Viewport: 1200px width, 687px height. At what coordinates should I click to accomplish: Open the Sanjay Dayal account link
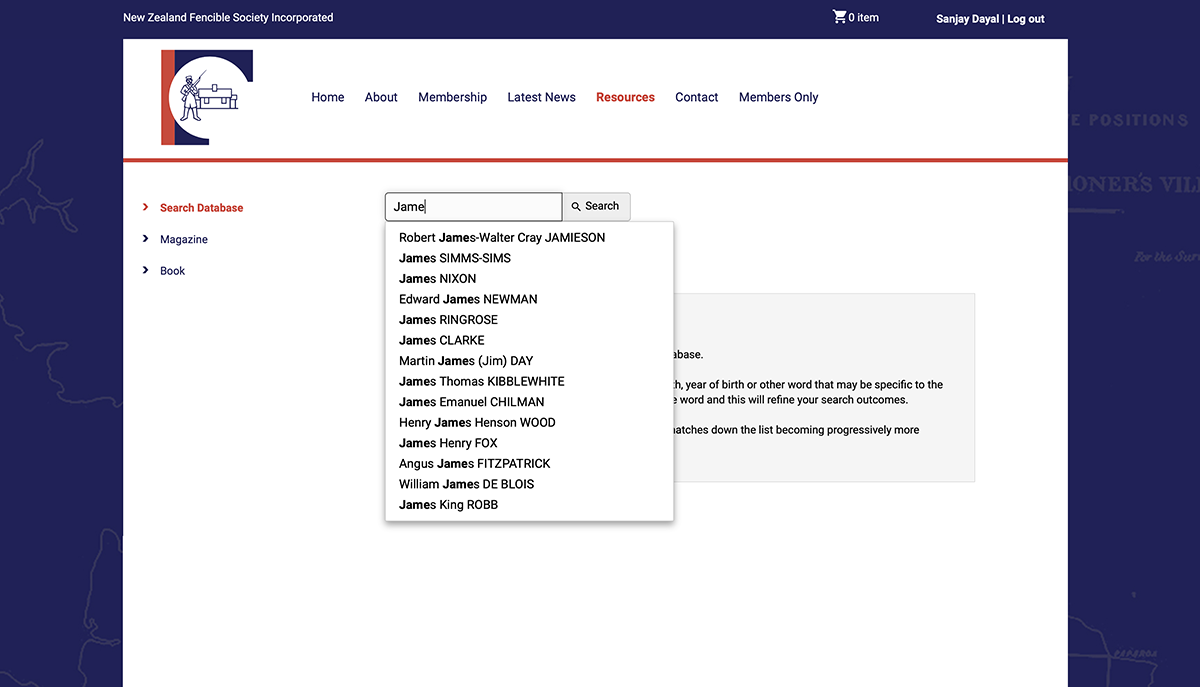(x=966, y=19)
